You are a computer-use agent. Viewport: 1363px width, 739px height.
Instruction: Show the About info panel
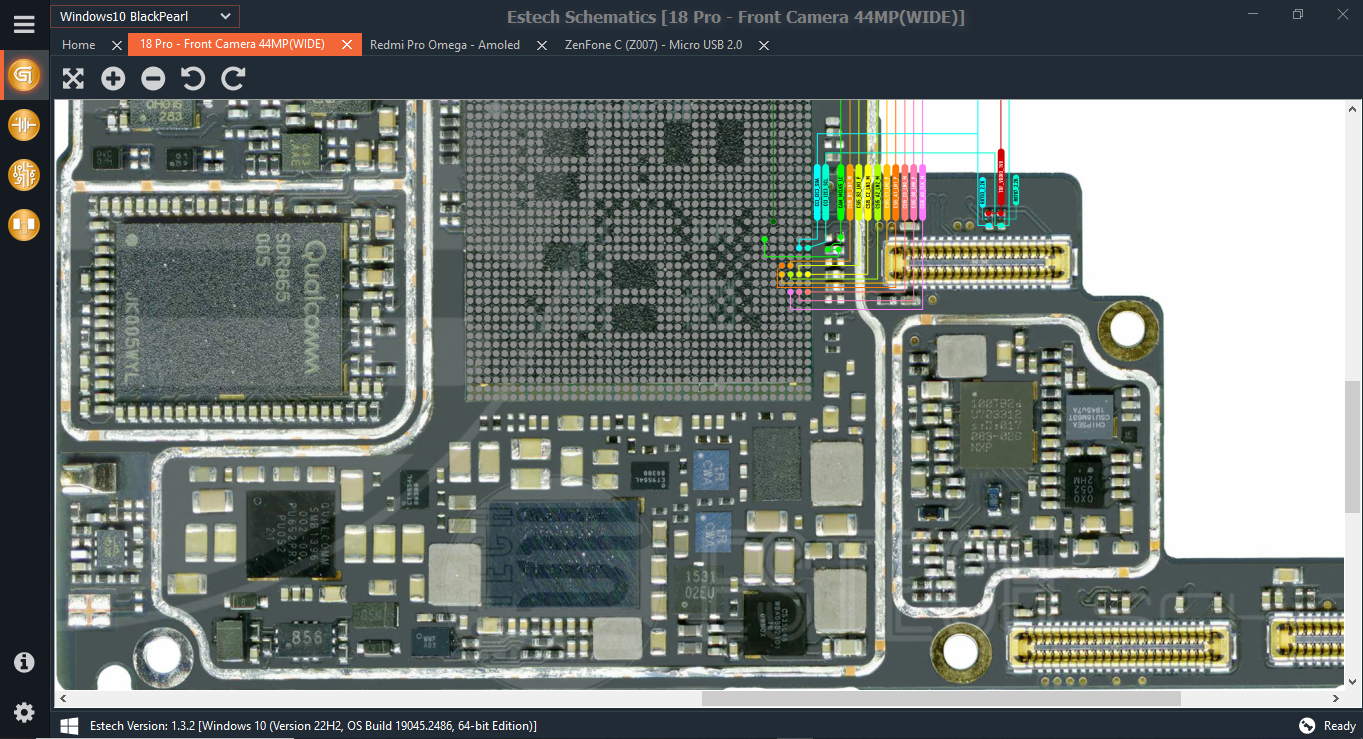tap(24, 662)
